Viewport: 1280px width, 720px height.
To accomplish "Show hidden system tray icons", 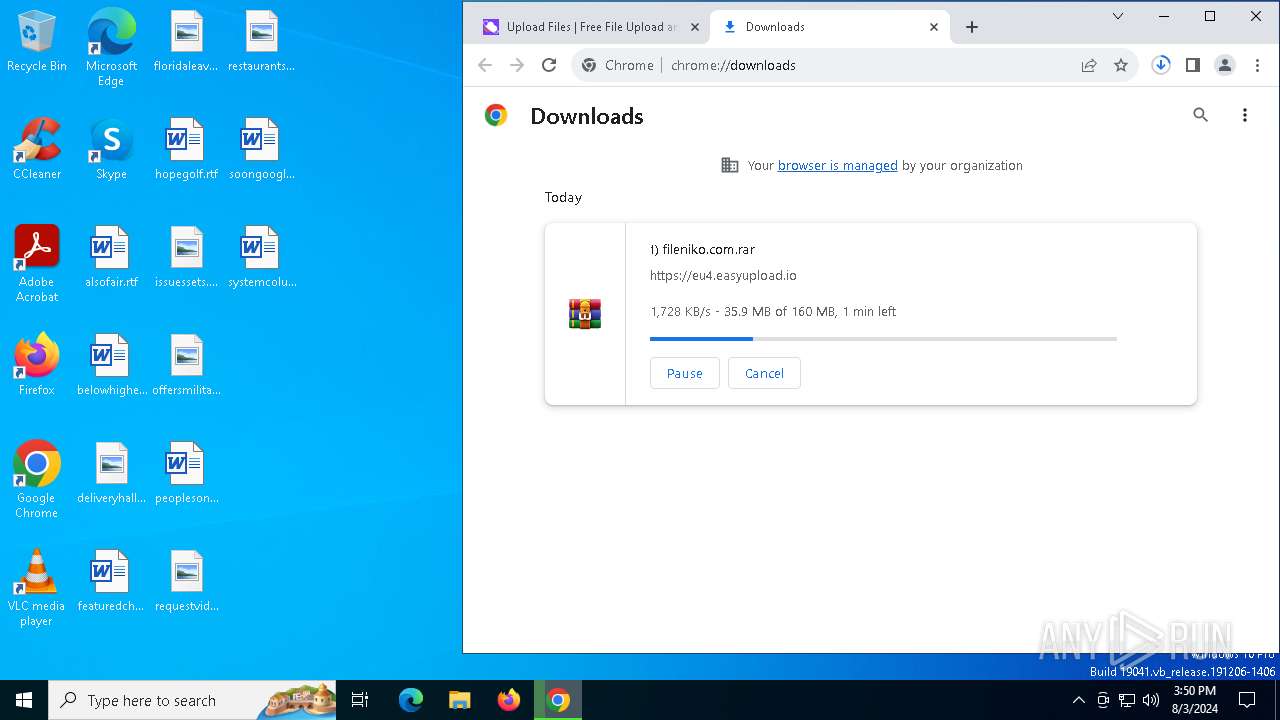I will point(1078,700).
